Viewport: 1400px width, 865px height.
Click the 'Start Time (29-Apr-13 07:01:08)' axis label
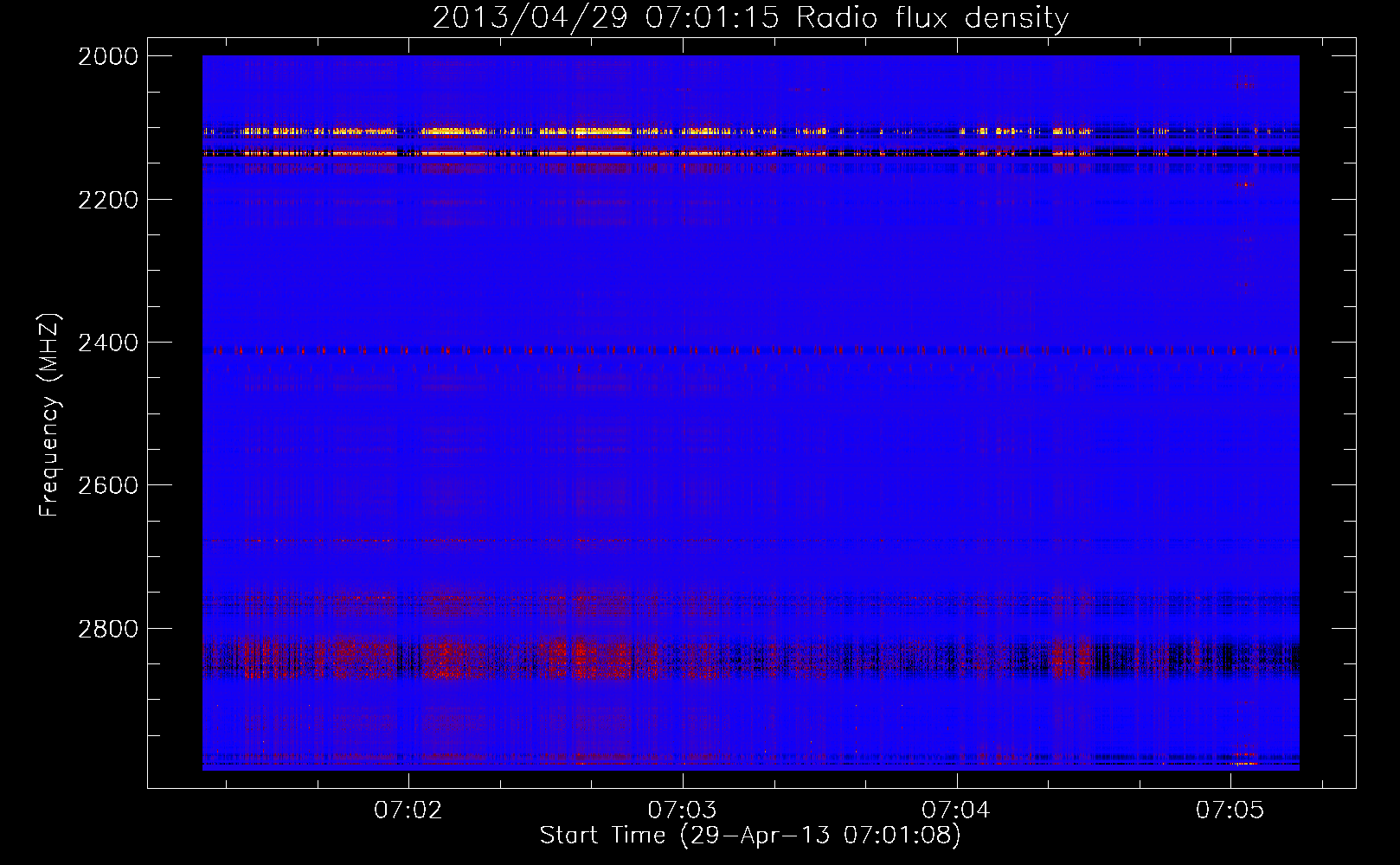point(750,836)
